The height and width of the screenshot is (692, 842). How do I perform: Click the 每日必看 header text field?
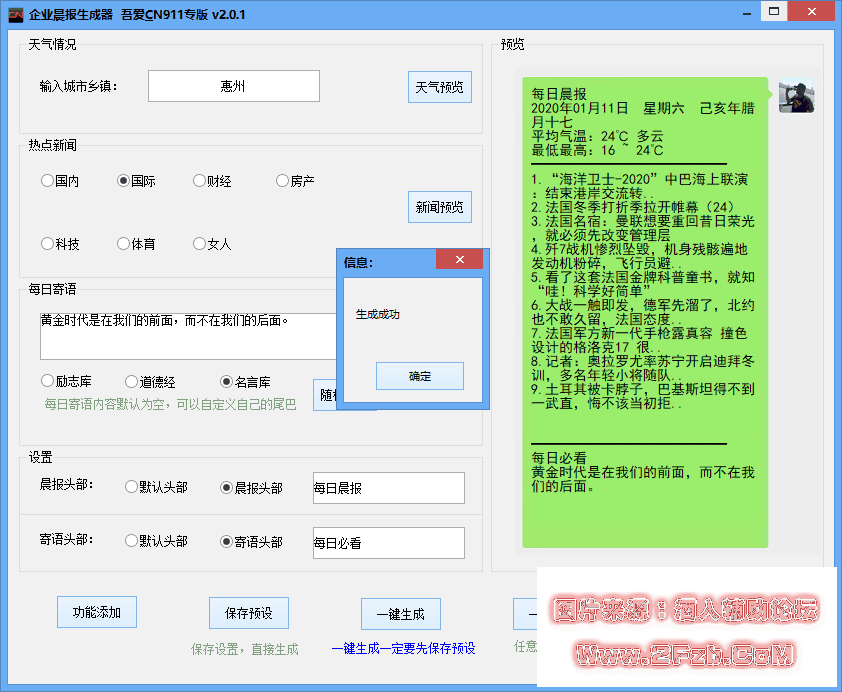388,543
